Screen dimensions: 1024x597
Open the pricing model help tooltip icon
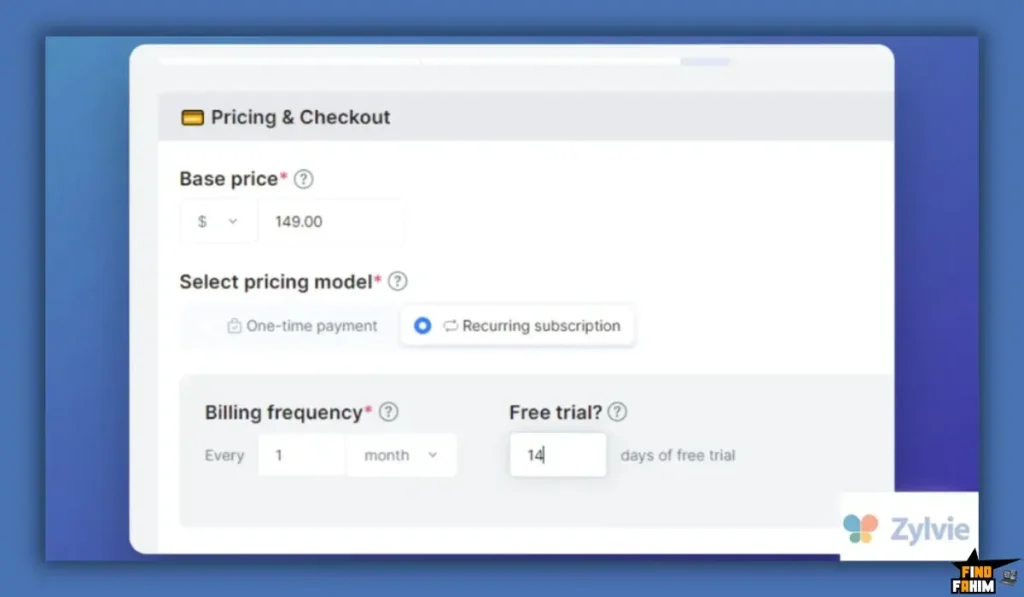pyautogui.click(x=397, y=282)
